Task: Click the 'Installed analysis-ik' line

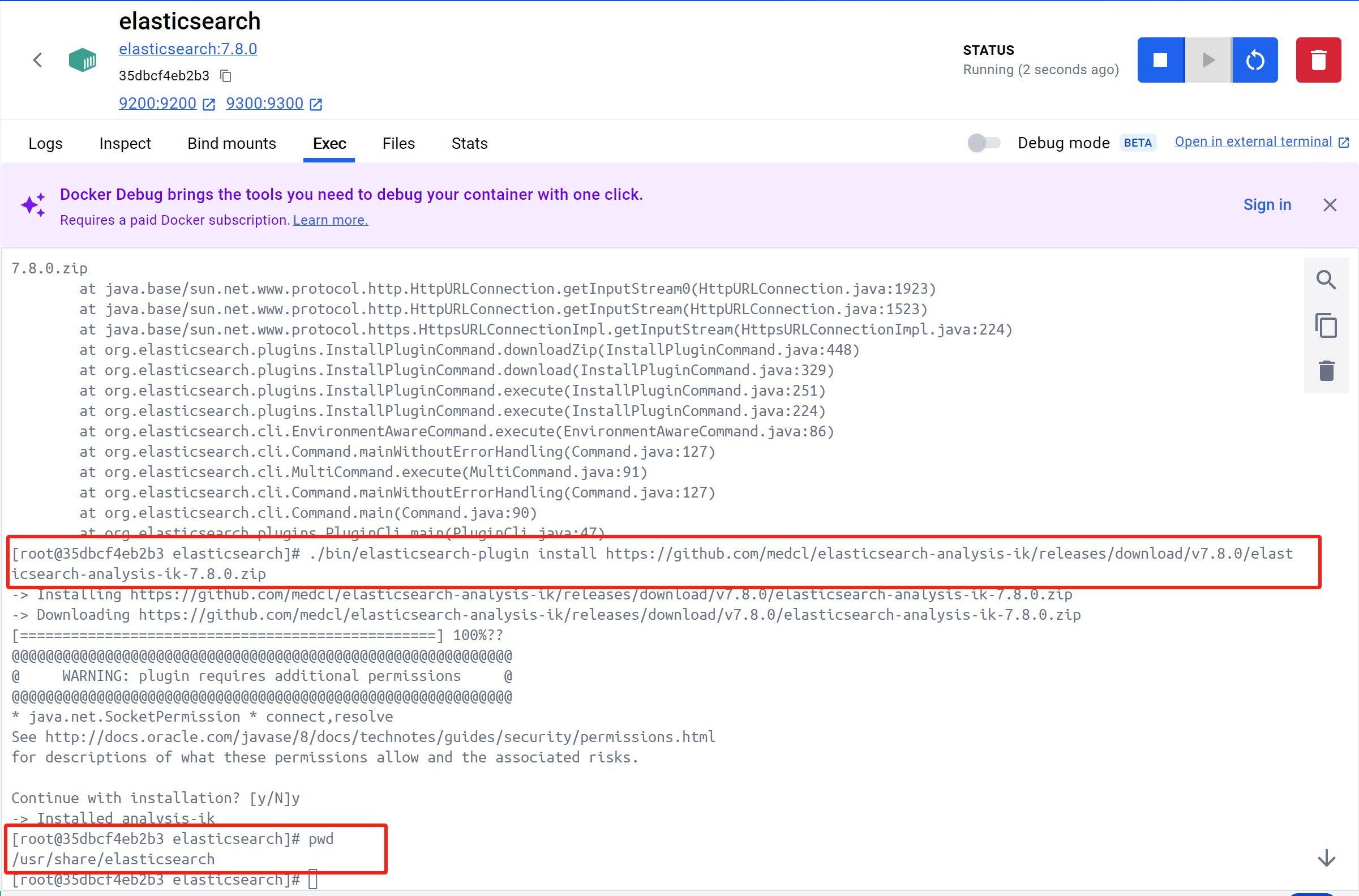Action: tap(113, 818)
